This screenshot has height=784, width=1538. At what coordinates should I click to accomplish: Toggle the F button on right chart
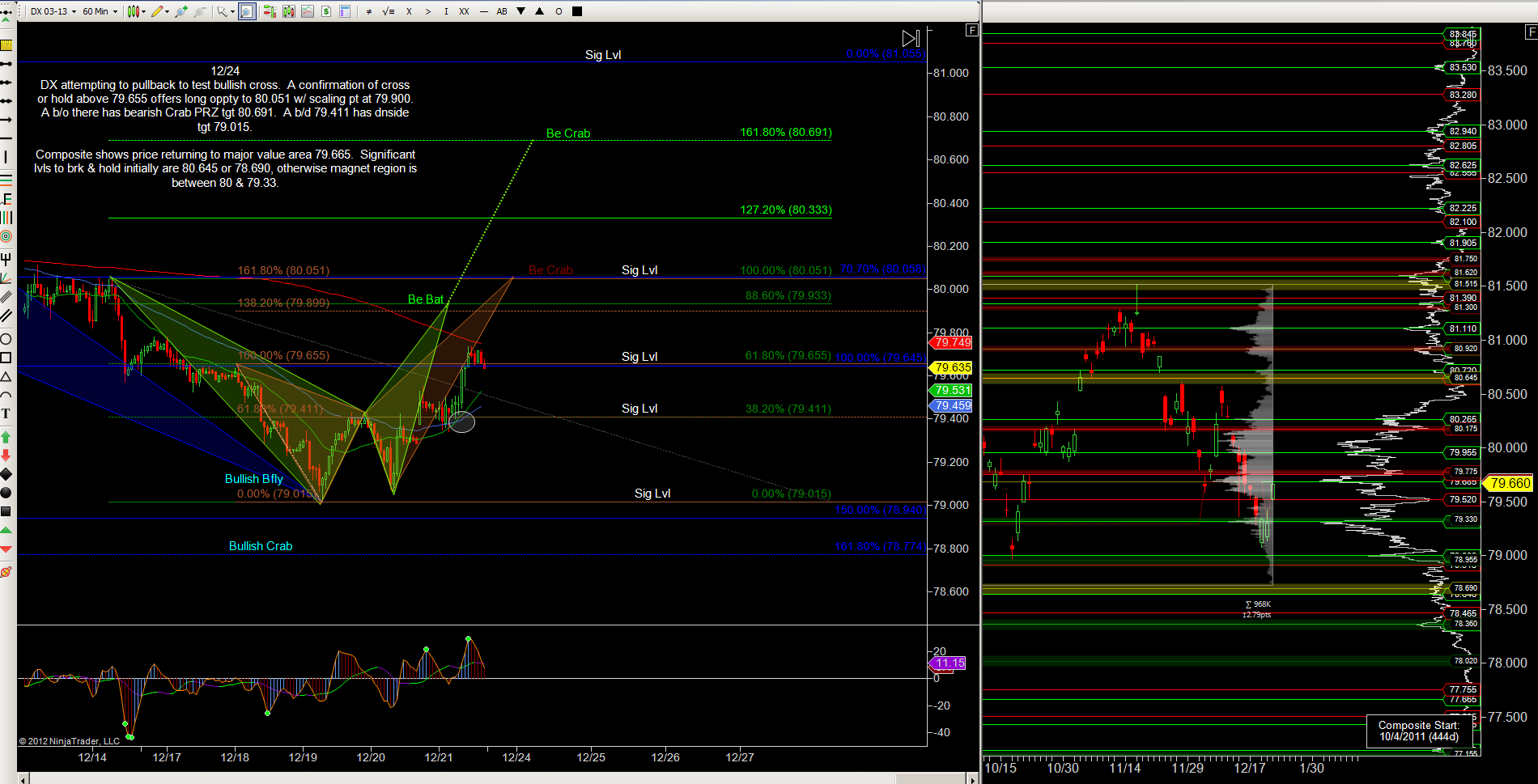coord(1531,32)
